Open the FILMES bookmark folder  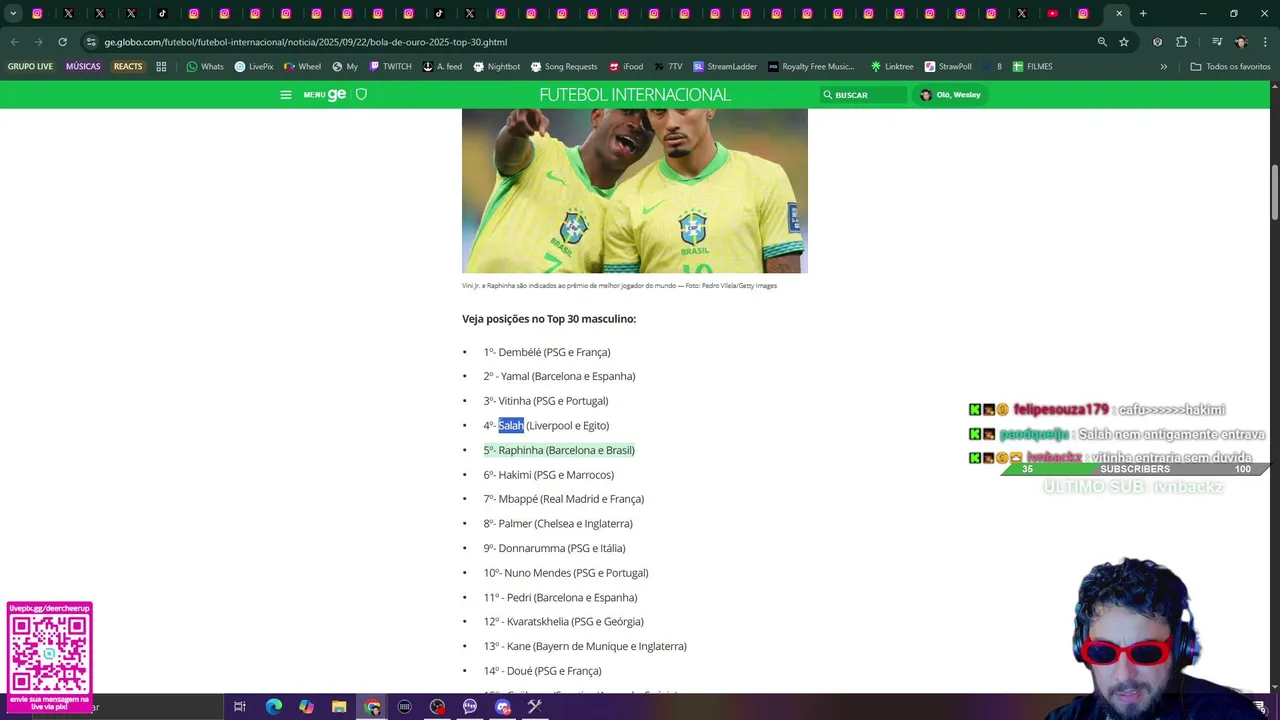[1032, 67]
